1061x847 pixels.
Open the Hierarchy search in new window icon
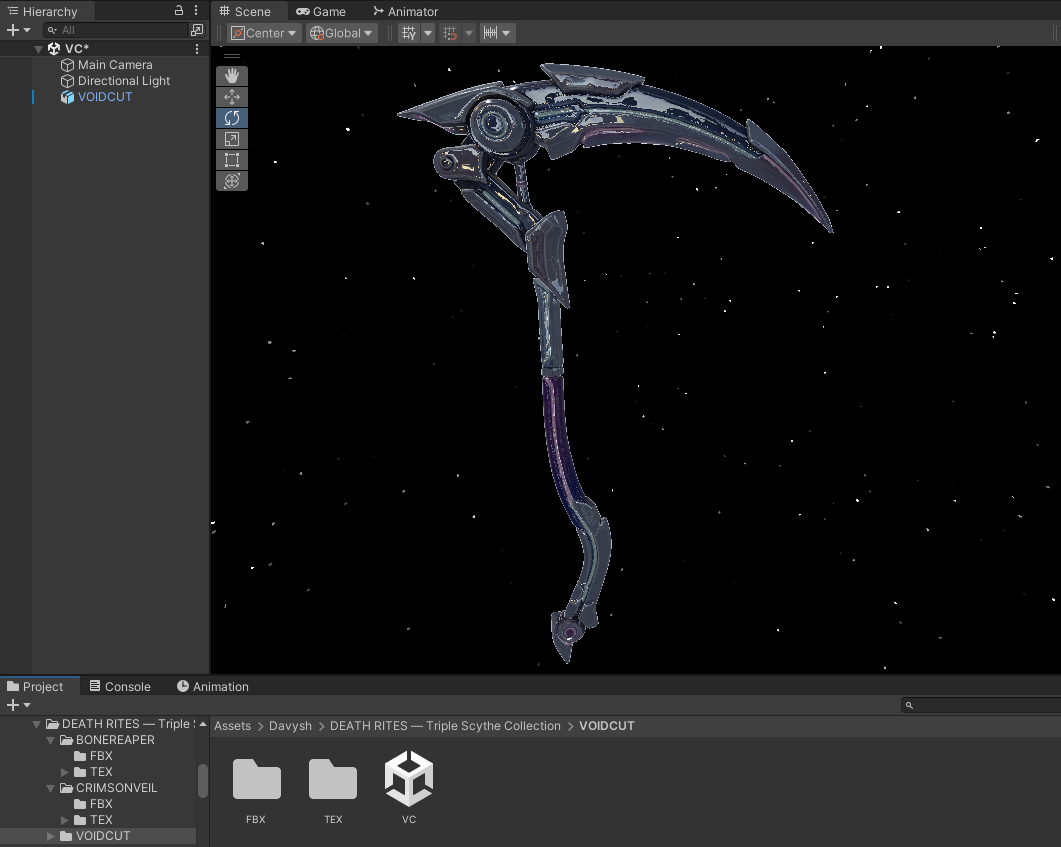(x=197, y=30)
